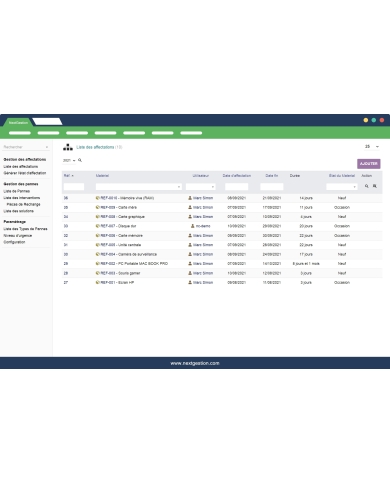Click the material icon for PC Portable MAC BOOK PRO
The width and height of the screenshot is (390, 484).
pyautogui.click(x=98, y=264)
